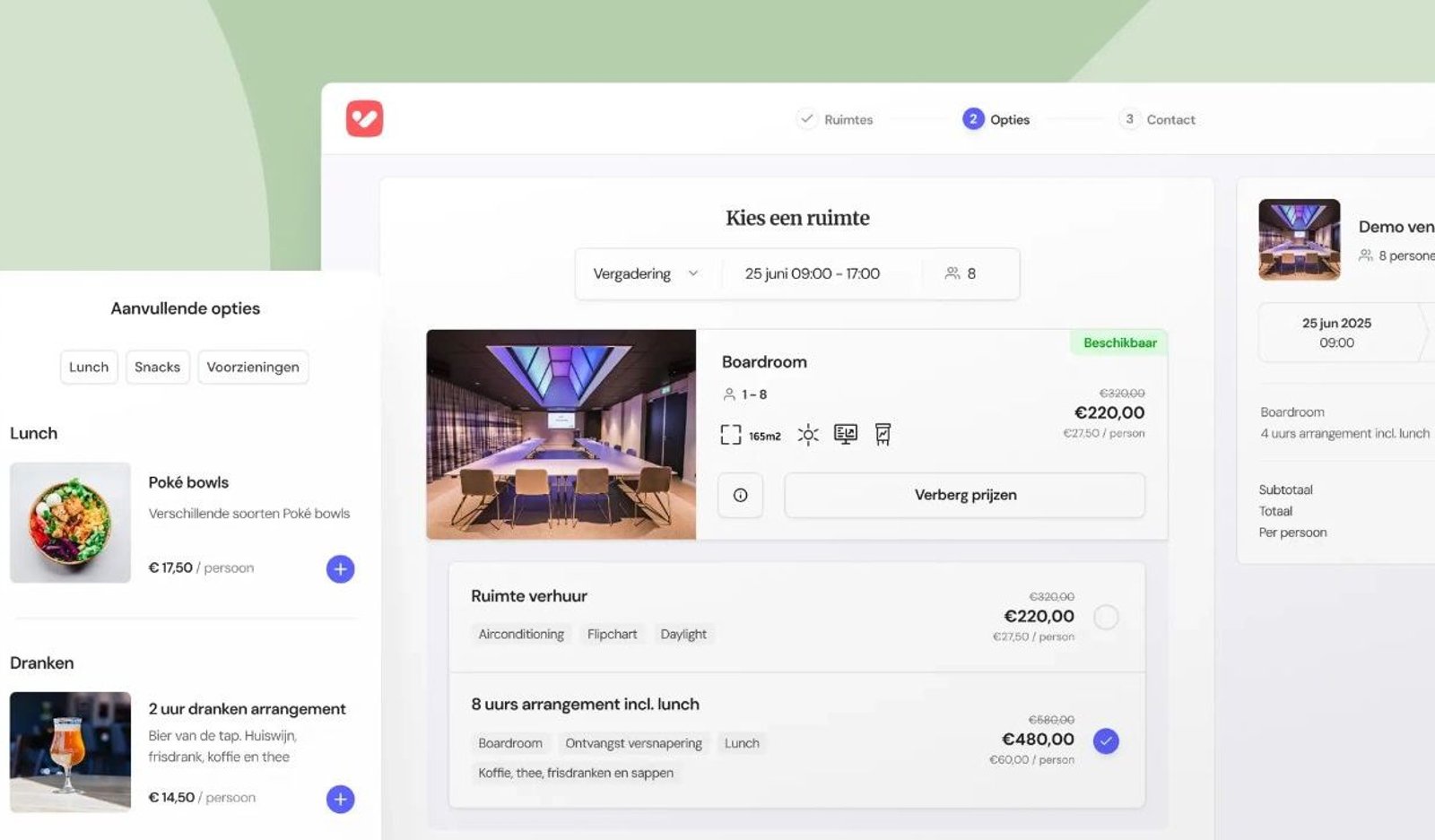Click the Koffie, thee, frisdranken en sappen tag
The width and height of the screenshot is (1435, 840).
[x=576, y=773]
